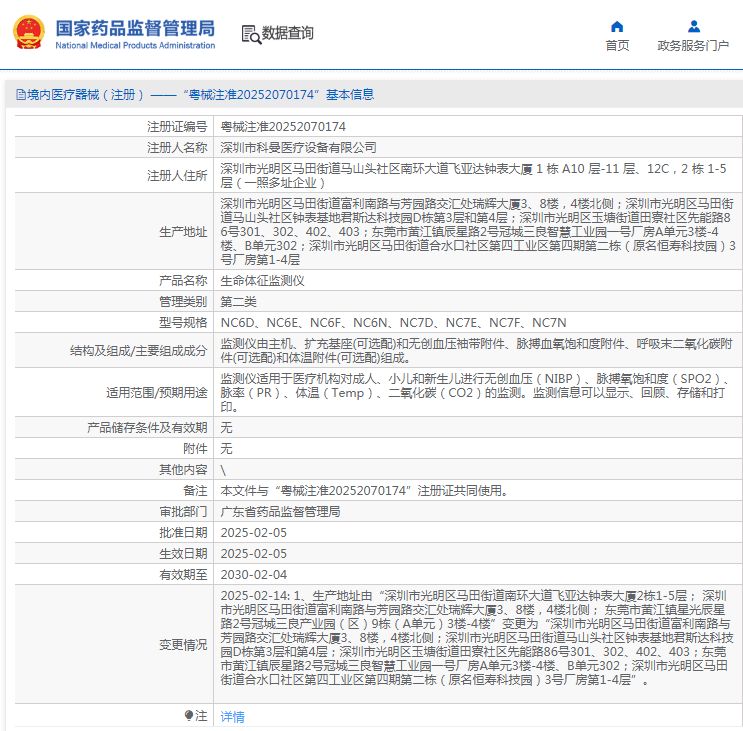Open the 首页 text link
Screen dimensions: 743x731
[617, 45]
